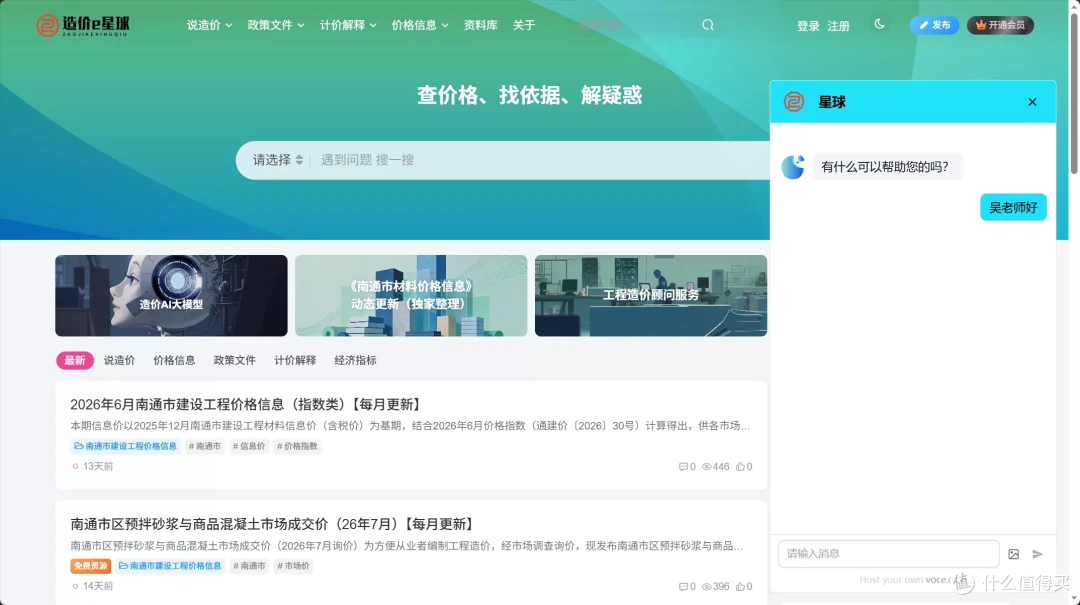Click the #价格指数 tag
1080x605 pixels.
(297, 446)
